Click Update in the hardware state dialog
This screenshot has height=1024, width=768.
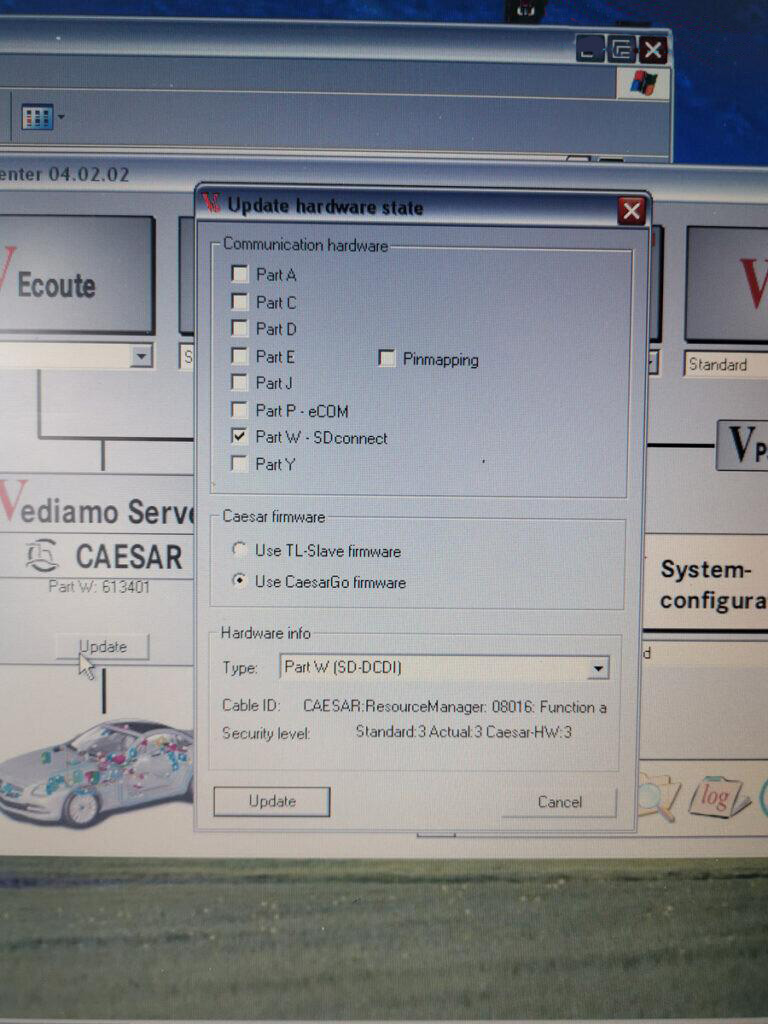click(272, 801)
